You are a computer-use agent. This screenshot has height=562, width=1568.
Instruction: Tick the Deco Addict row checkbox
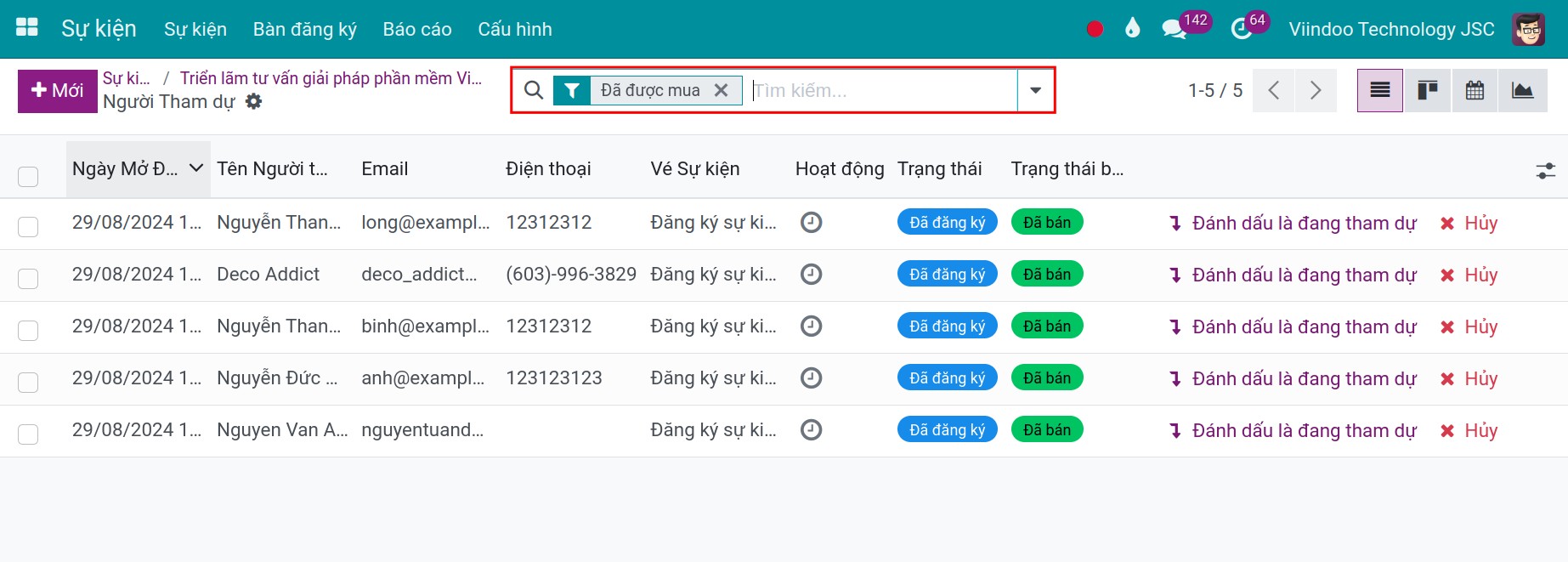28,278
